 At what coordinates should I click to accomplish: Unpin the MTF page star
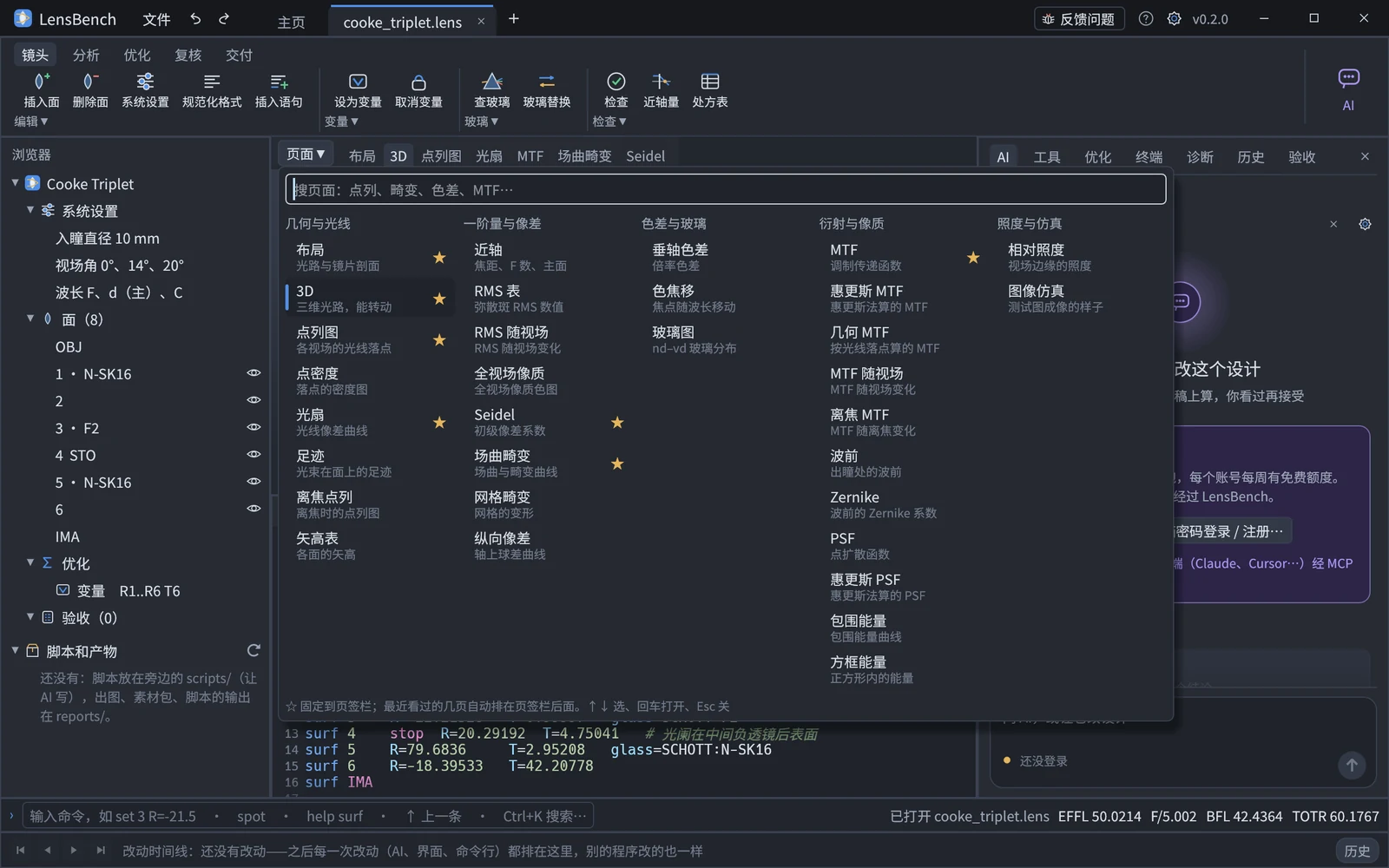pos(973,258)
